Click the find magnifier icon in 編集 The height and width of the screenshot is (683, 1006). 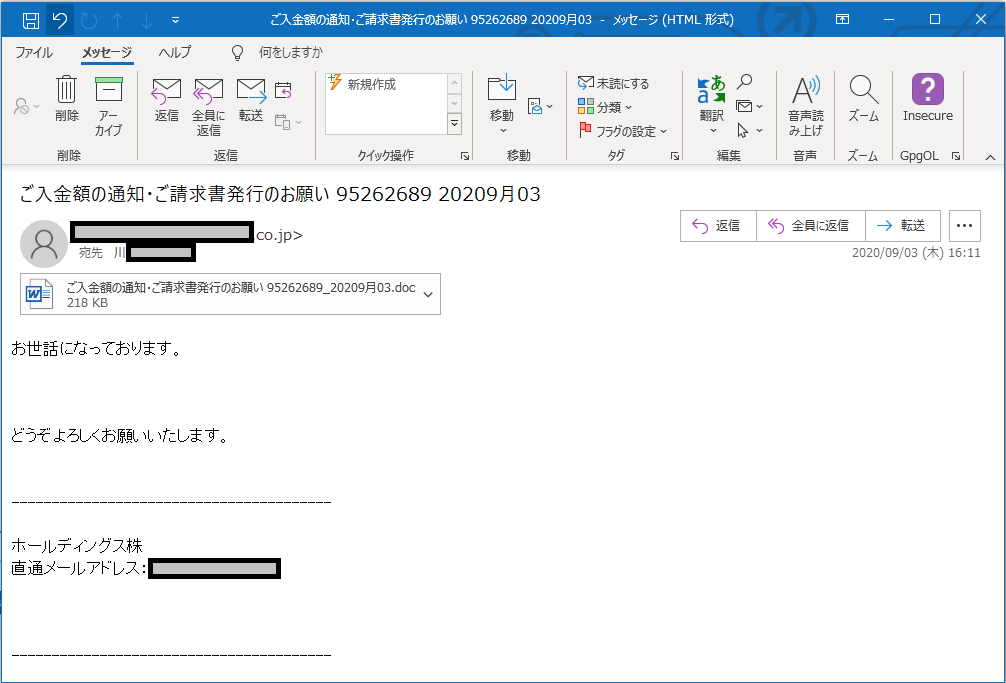point(744,81)
